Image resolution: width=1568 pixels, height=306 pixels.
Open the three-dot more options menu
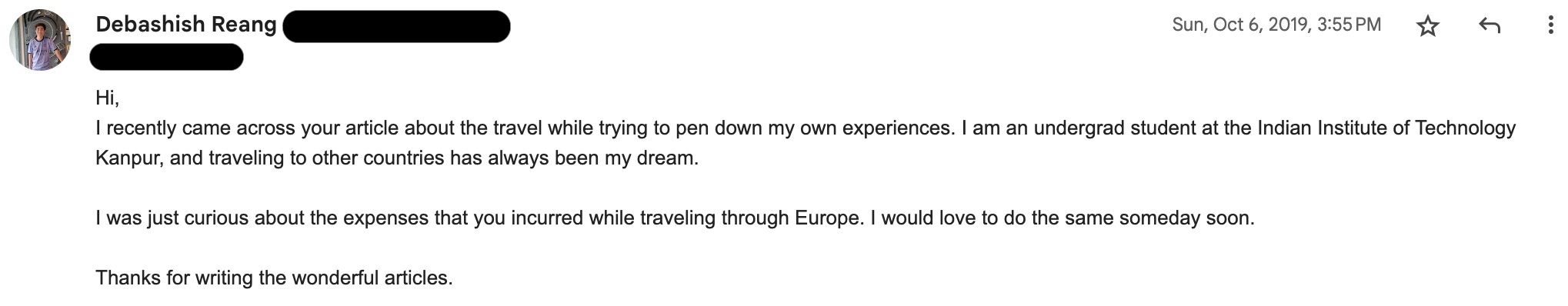[1550, 25]
